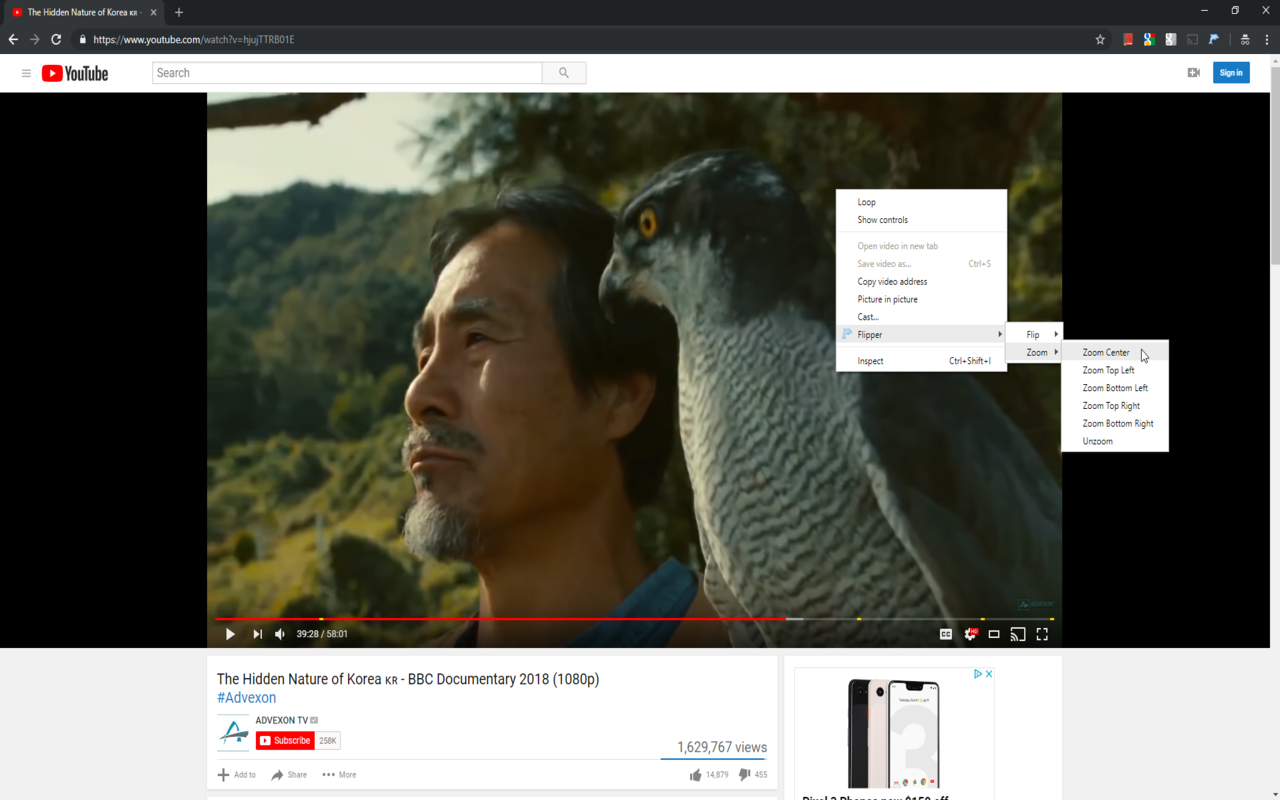Viewport: 1280px width, 800px height.
Task: Go to the YouTube home logo
Action: click(x=75, y=73)
